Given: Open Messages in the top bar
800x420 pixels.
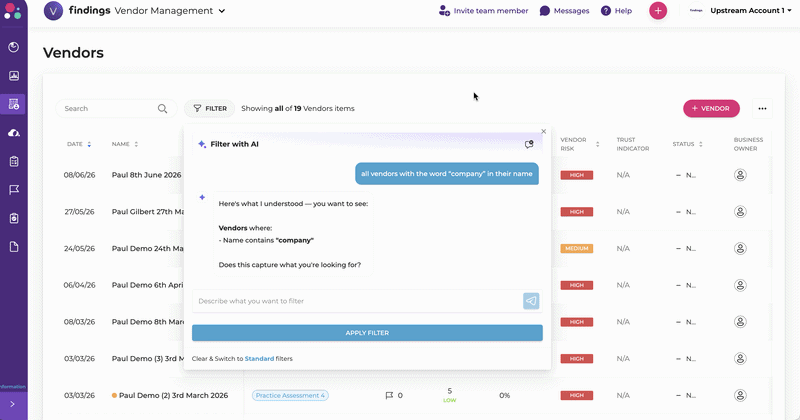Looking at the screenshot, I should [564, 11].
